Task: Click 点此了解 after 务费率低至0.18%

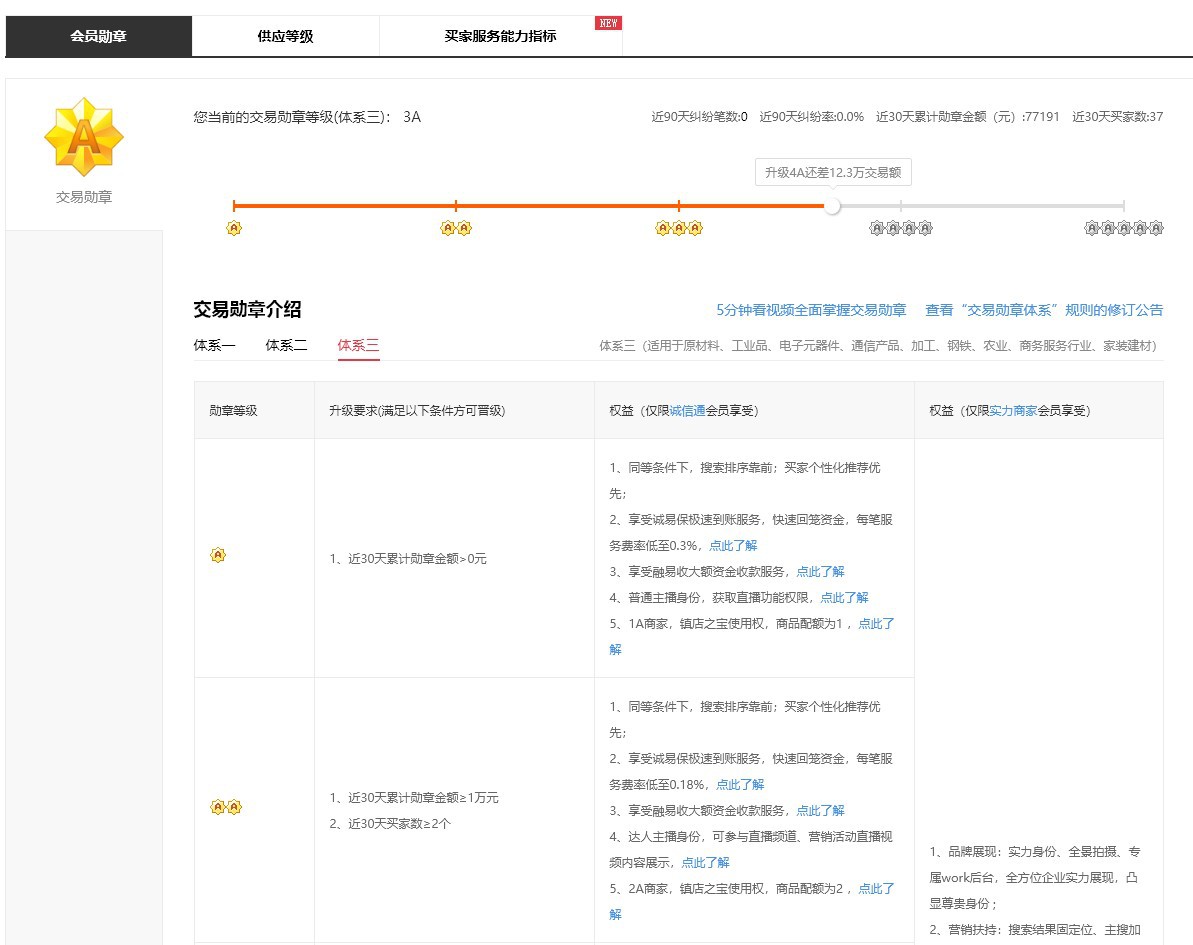Action: pyautogui.click(x=740, y=784)
